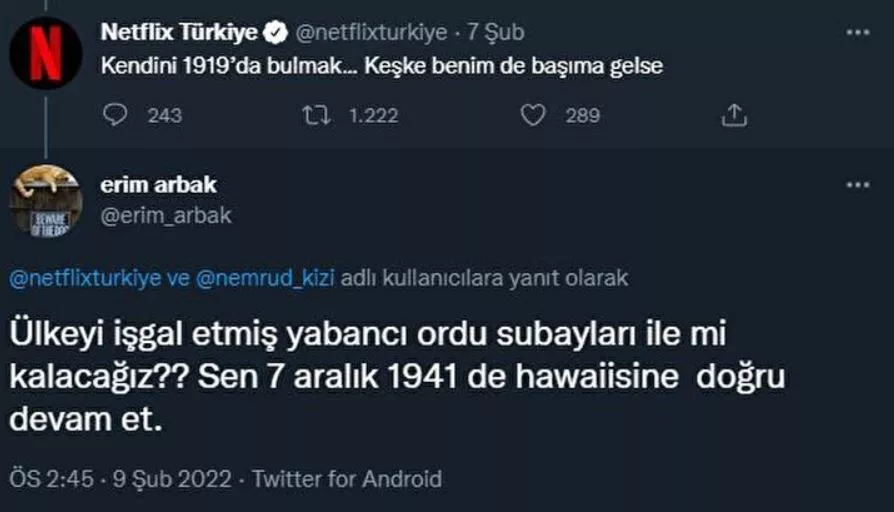The image size is (894, 512).
Task: Like the Netflix Türkiye tweet
Action: (534, 115)
